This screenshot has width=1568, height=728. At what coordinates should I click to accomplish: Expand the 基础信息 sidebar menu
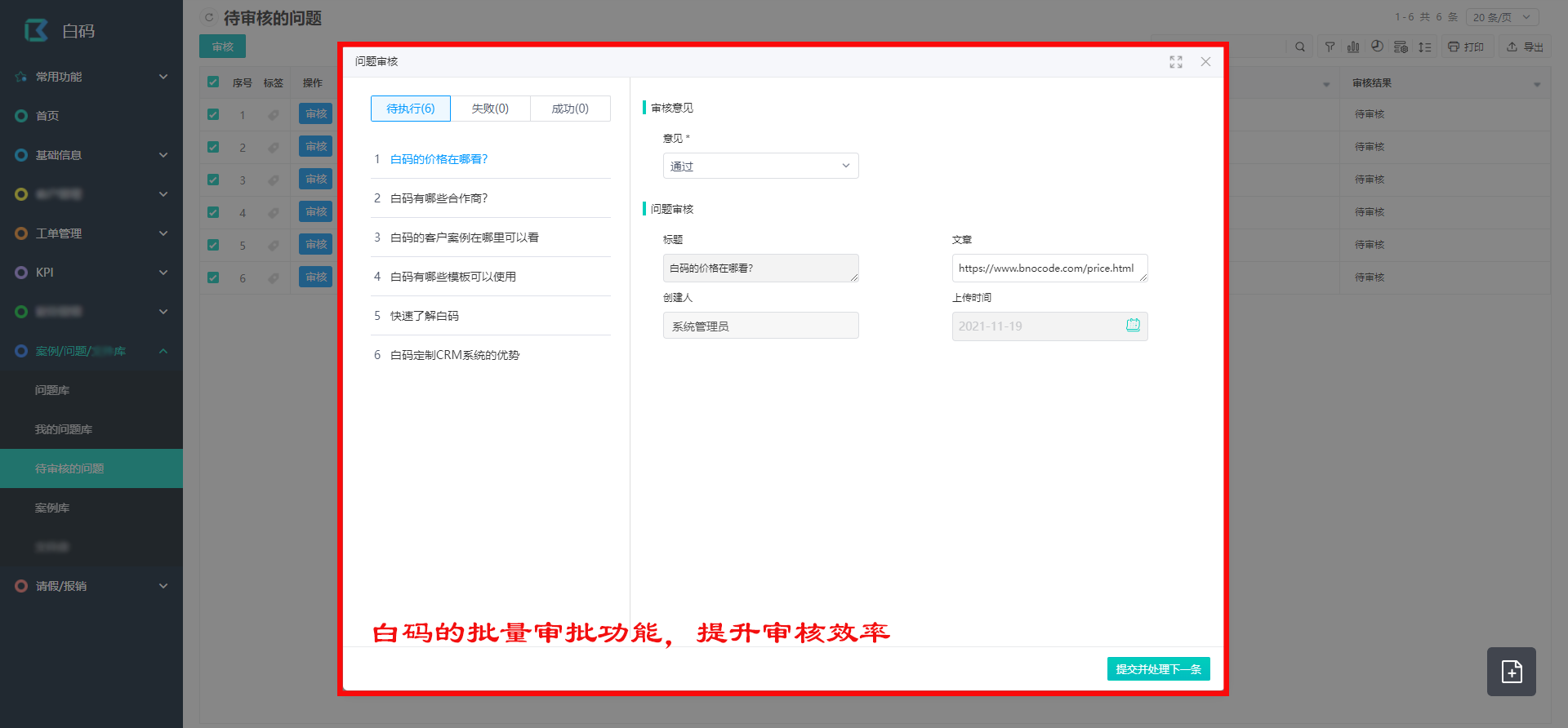tap(91, 155)
